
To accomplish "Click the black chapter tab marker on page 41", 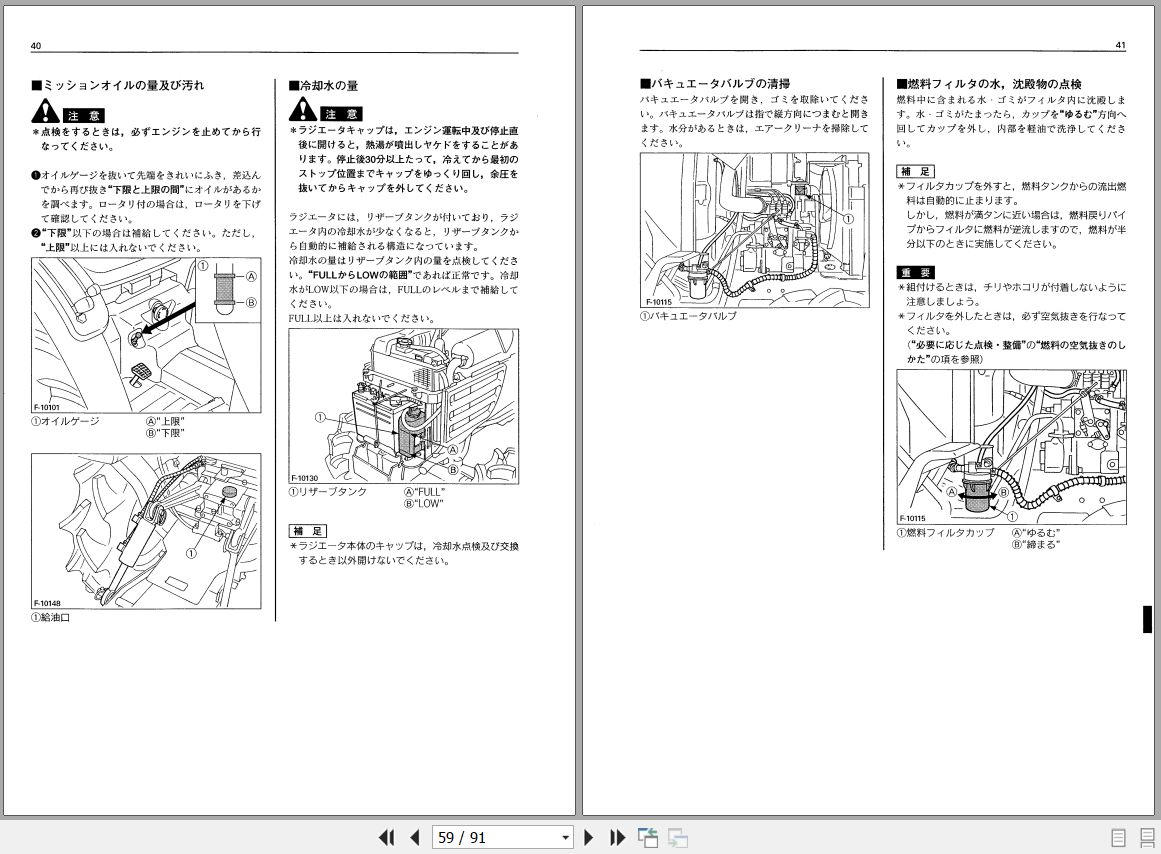I will pyautogui.click(x=1146, y=619).
